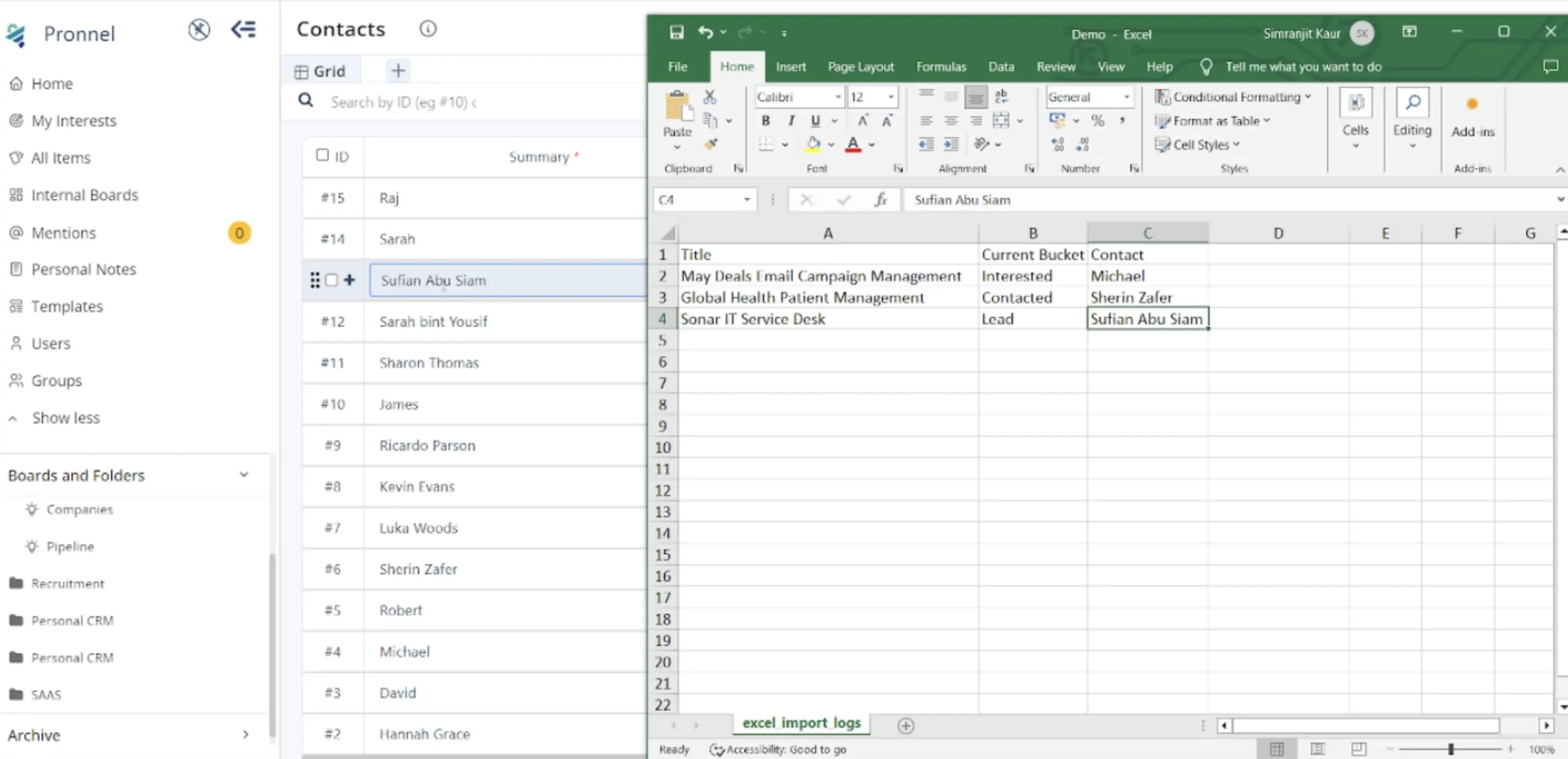Open the font size 12 dropdown
This screenshot has height=759, width=1568.
(891, 97)
